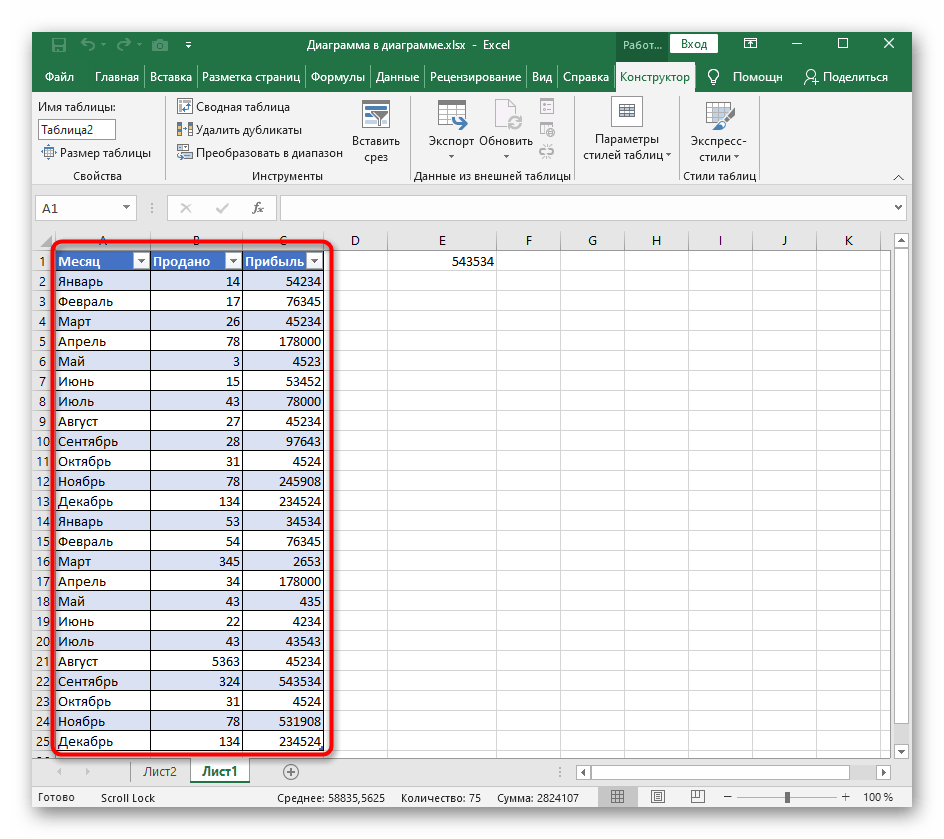The height and width of the screenshot is (839, 944).
Task: Open filter dropdown for Месяц column
Action: [x=140, y=261]
